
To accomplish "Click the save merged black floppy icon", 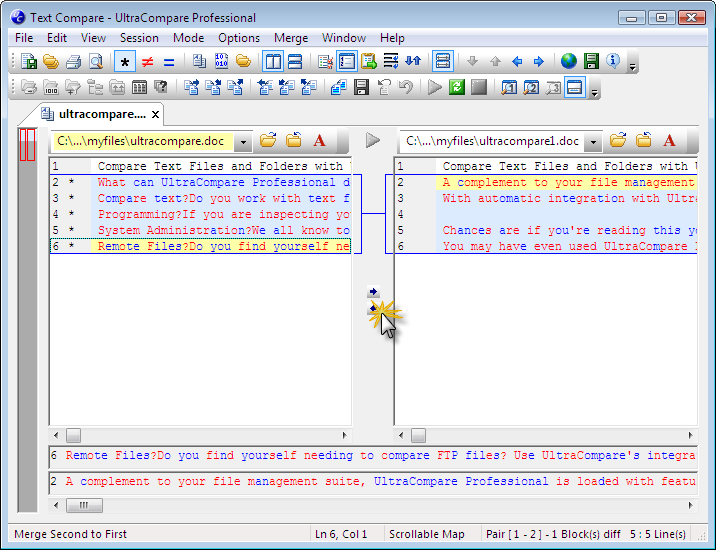I will [x=361, y=87].
